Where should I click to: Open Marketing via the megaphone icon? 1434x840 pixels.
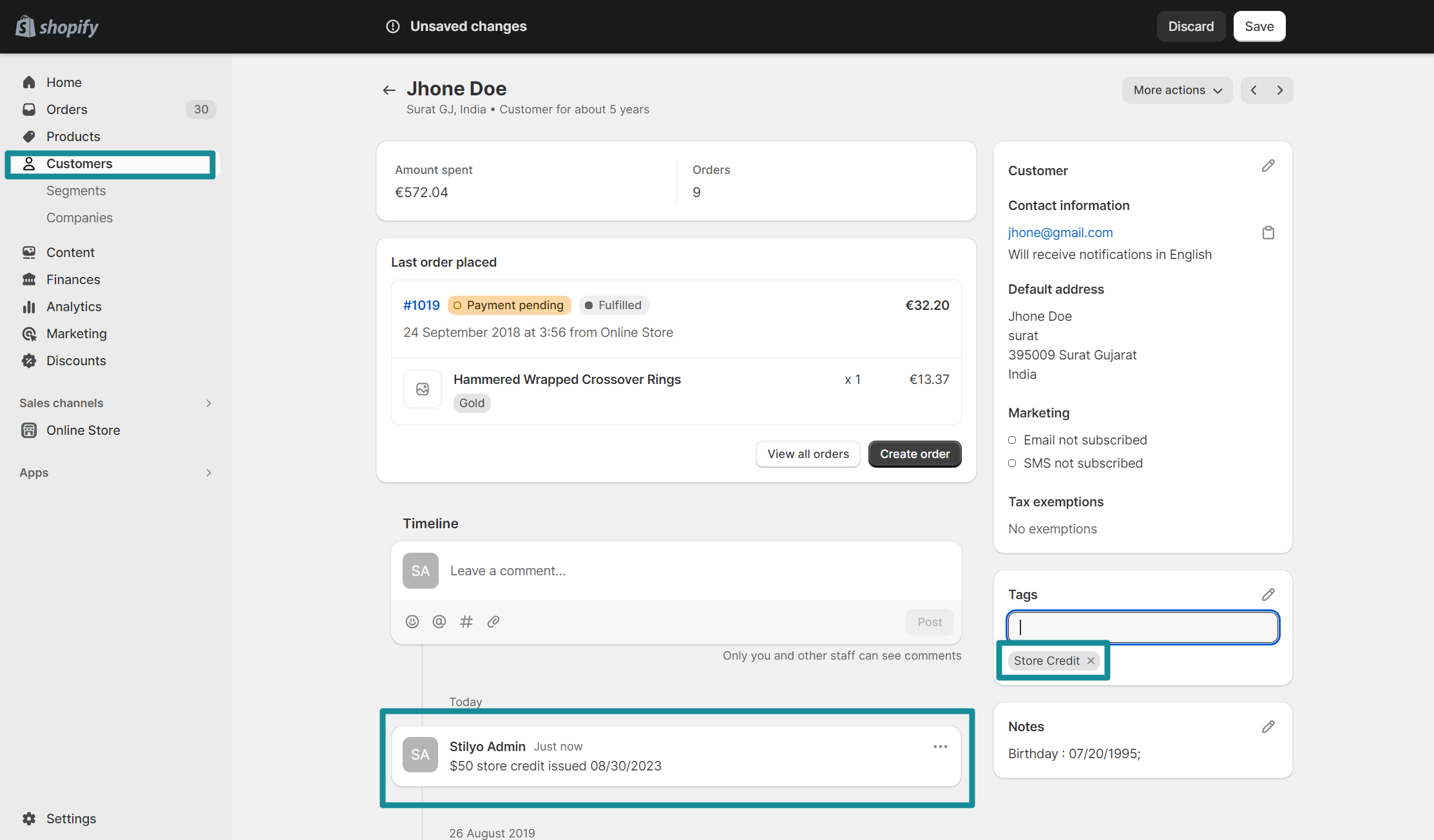(x=29, y=333)
